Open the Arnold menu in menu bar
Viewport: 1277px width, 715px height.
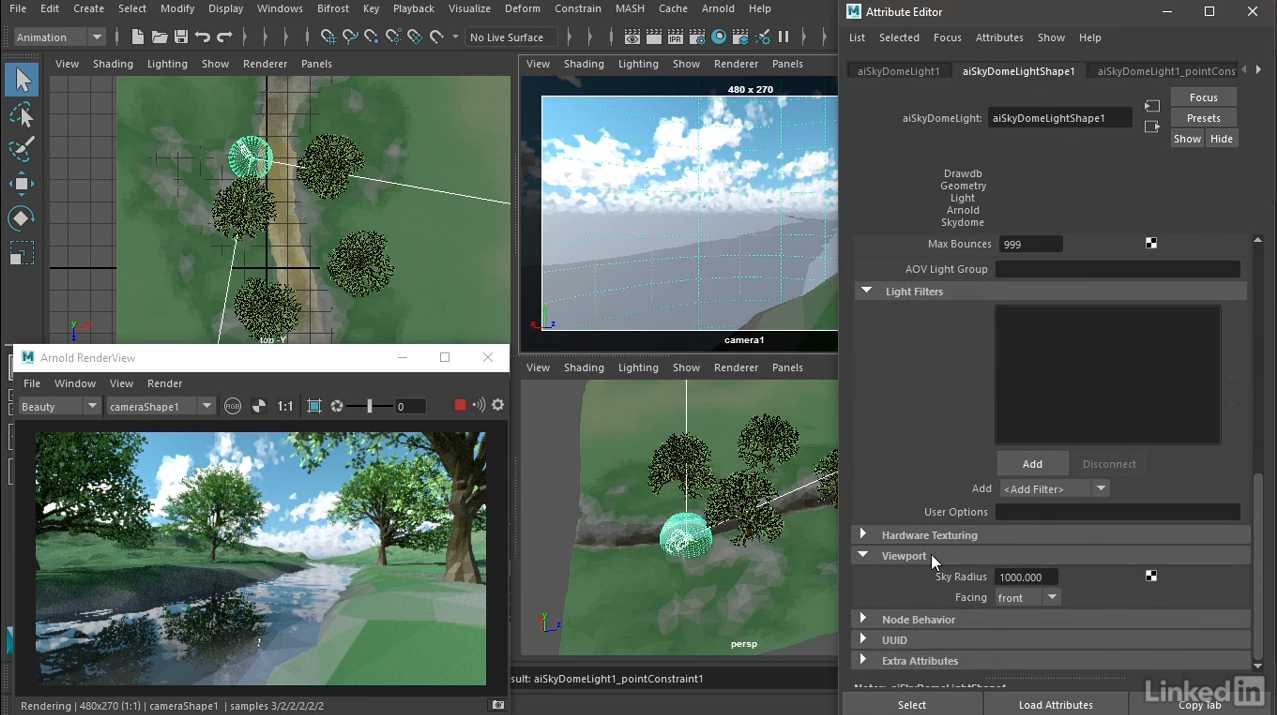pos(717,9)
